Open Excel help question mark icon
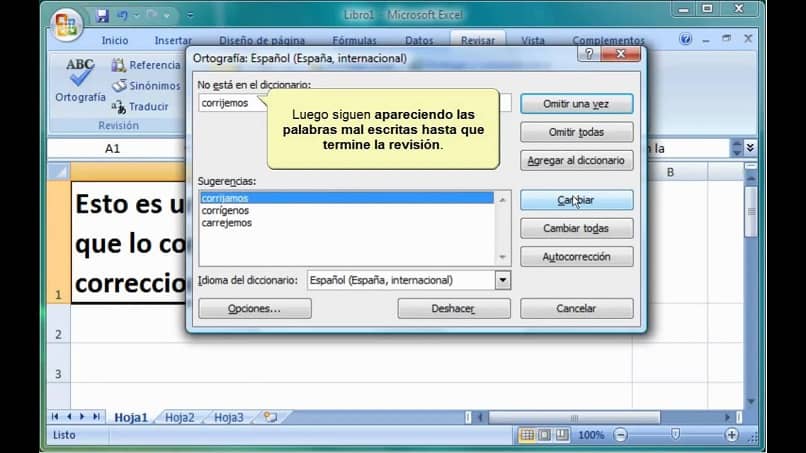806x453 pixels. [685, 39]
